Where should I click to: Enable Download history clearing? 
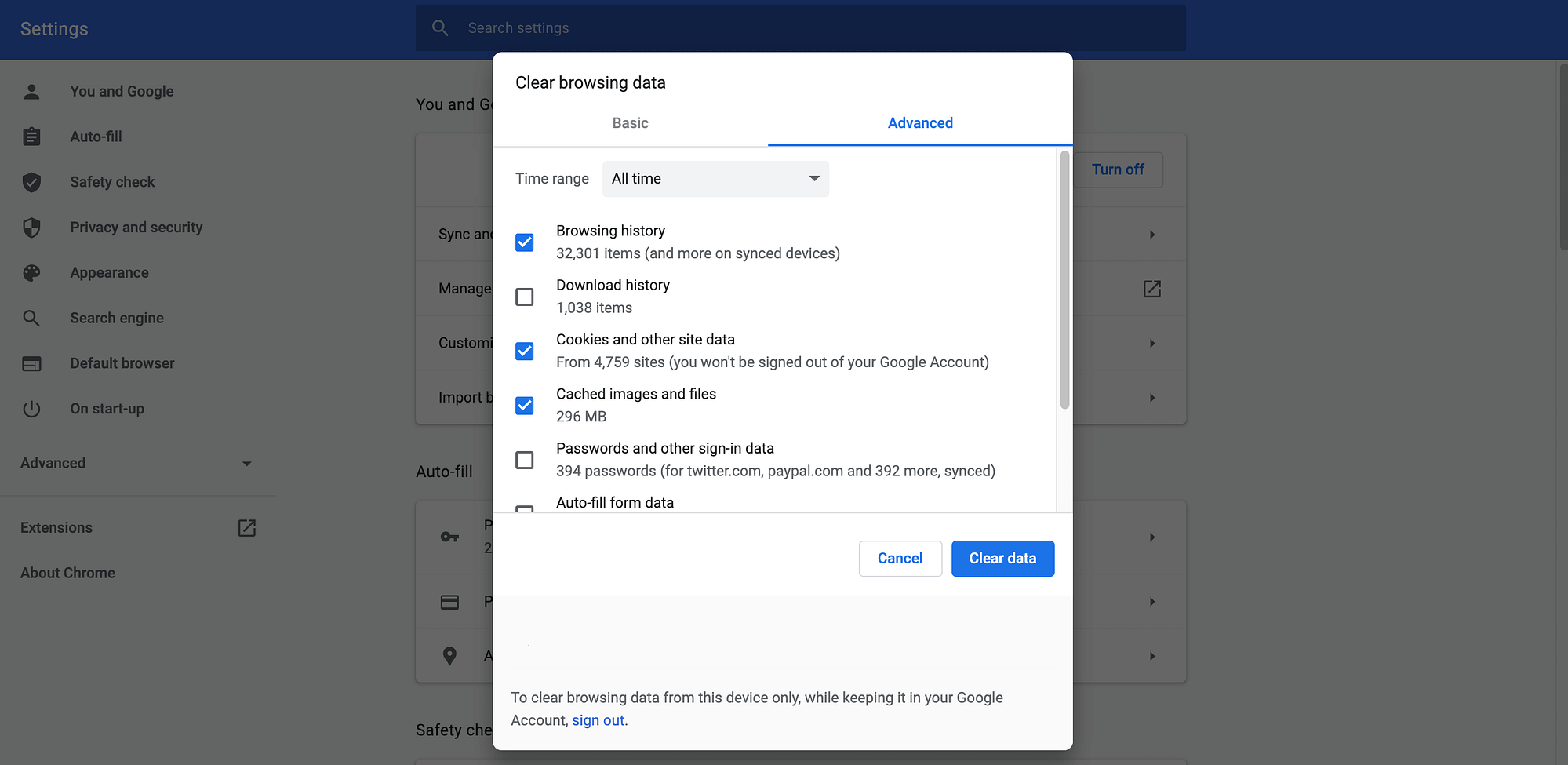pos(524,297)
